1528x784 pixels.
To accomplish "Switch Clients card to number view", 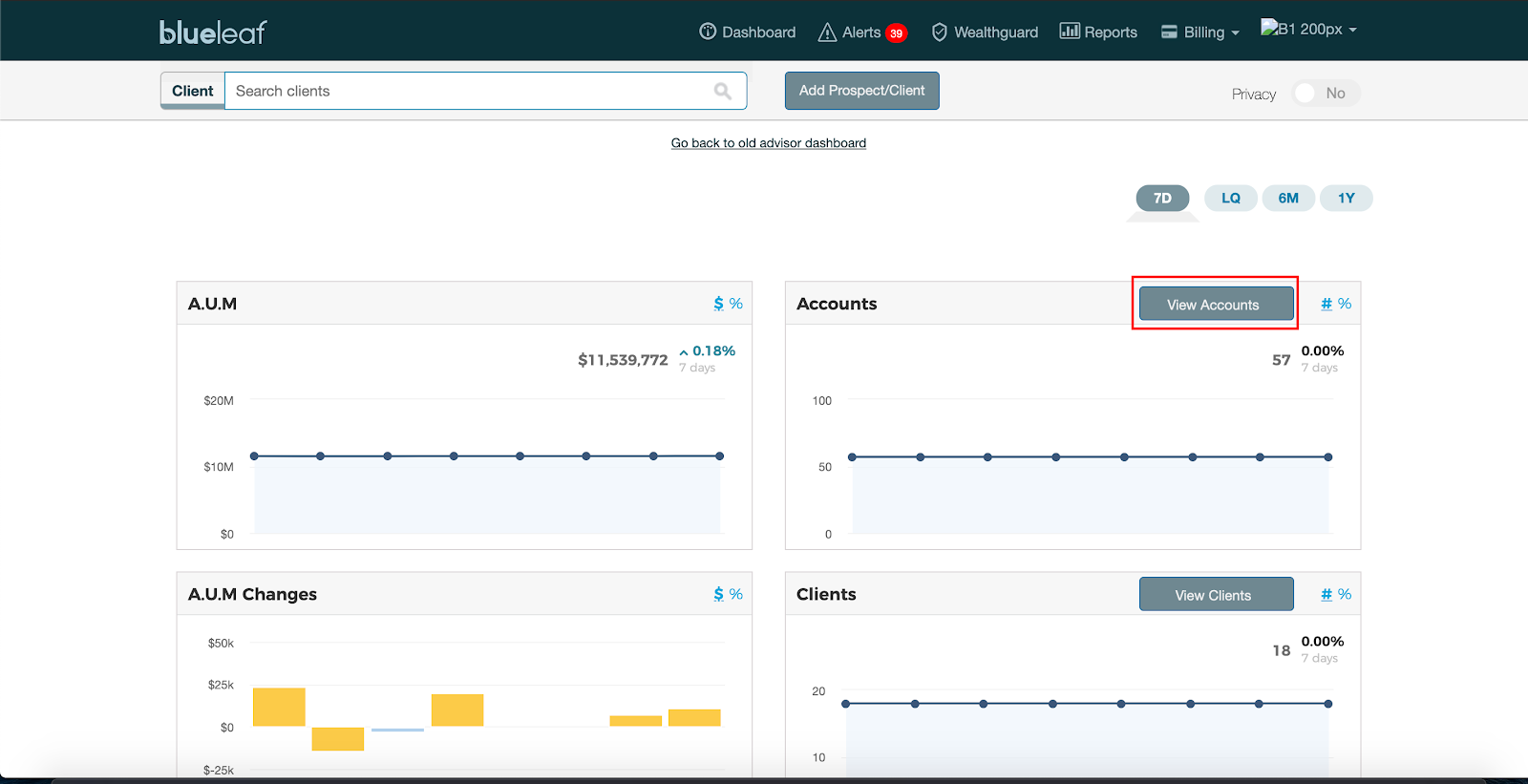I will [1326, 594].
